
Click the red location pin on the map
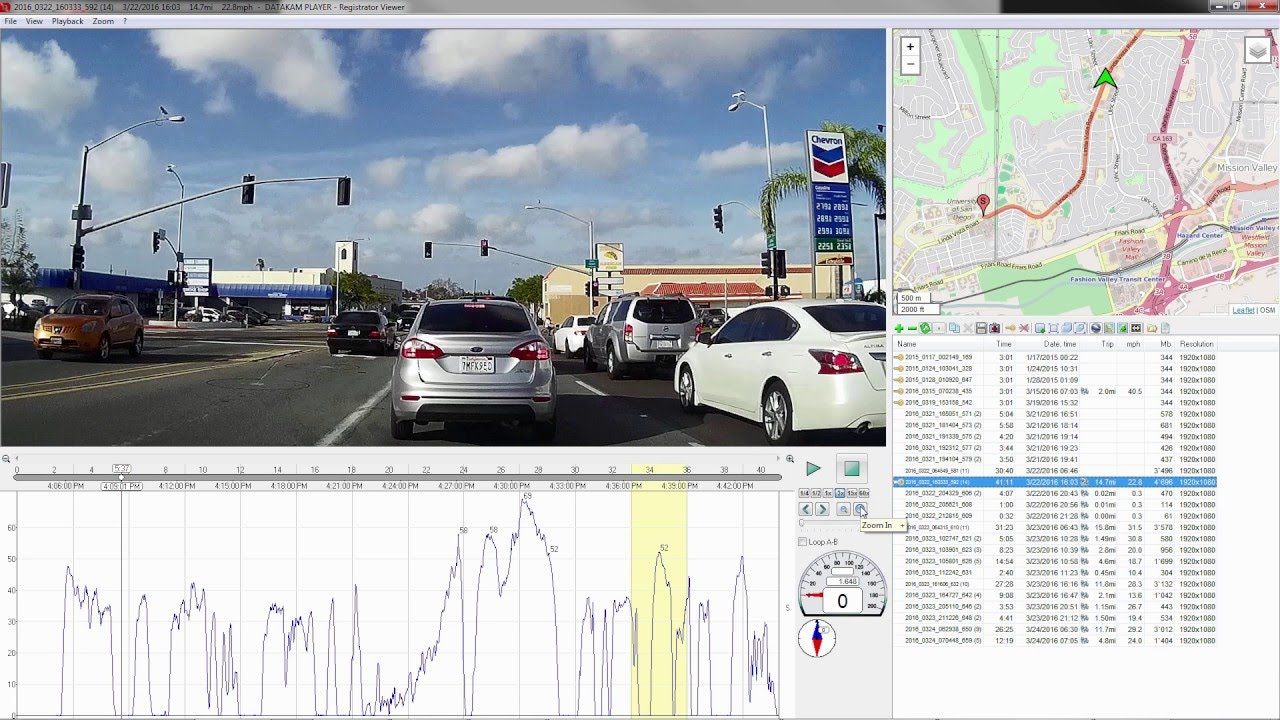pyautogui.click(x=983, y=205)
